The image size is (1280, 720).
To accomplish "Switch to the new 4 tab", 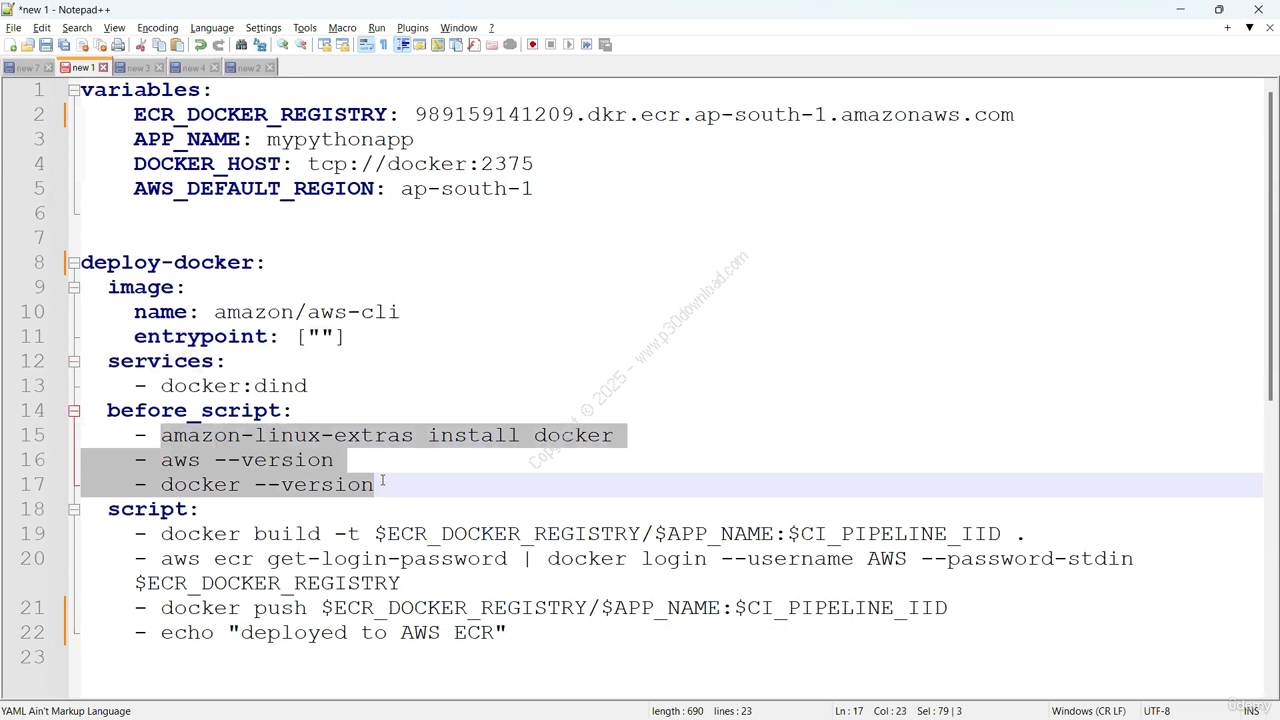I will 194,68.
